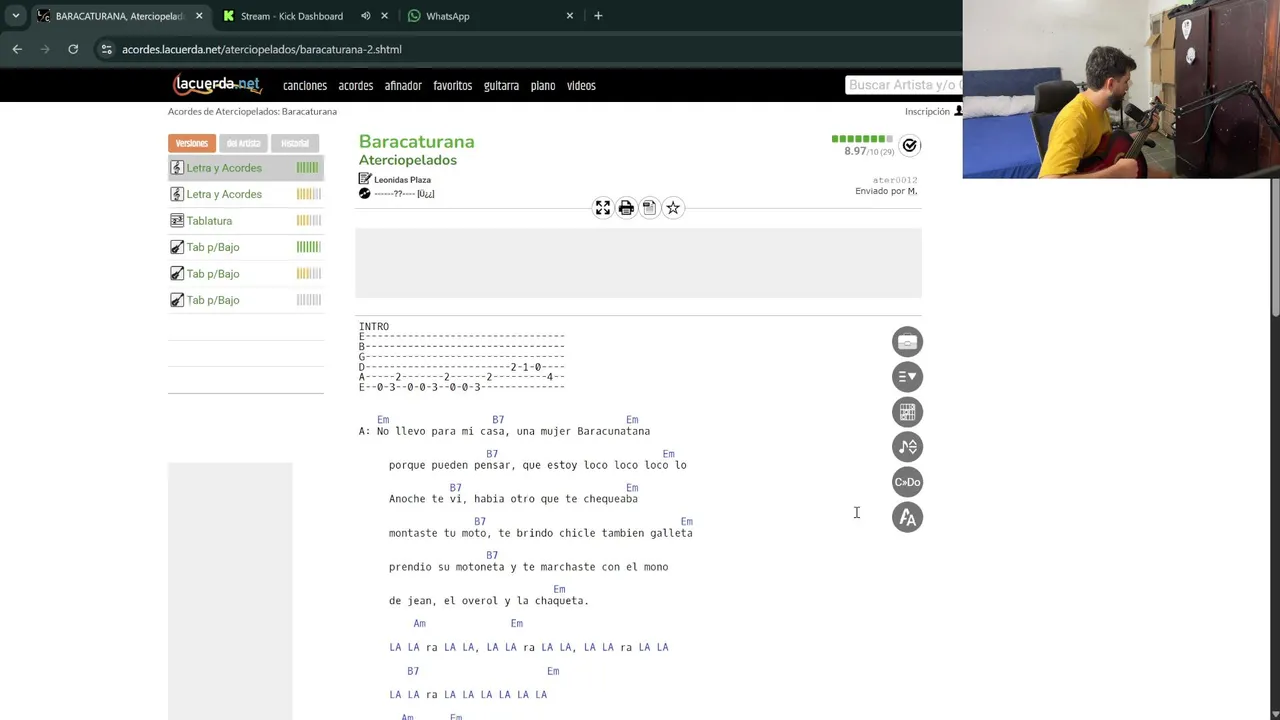1280x720 pixels.
Task: Click the transpose notes tool icon
Action: [x=907, y=447]
